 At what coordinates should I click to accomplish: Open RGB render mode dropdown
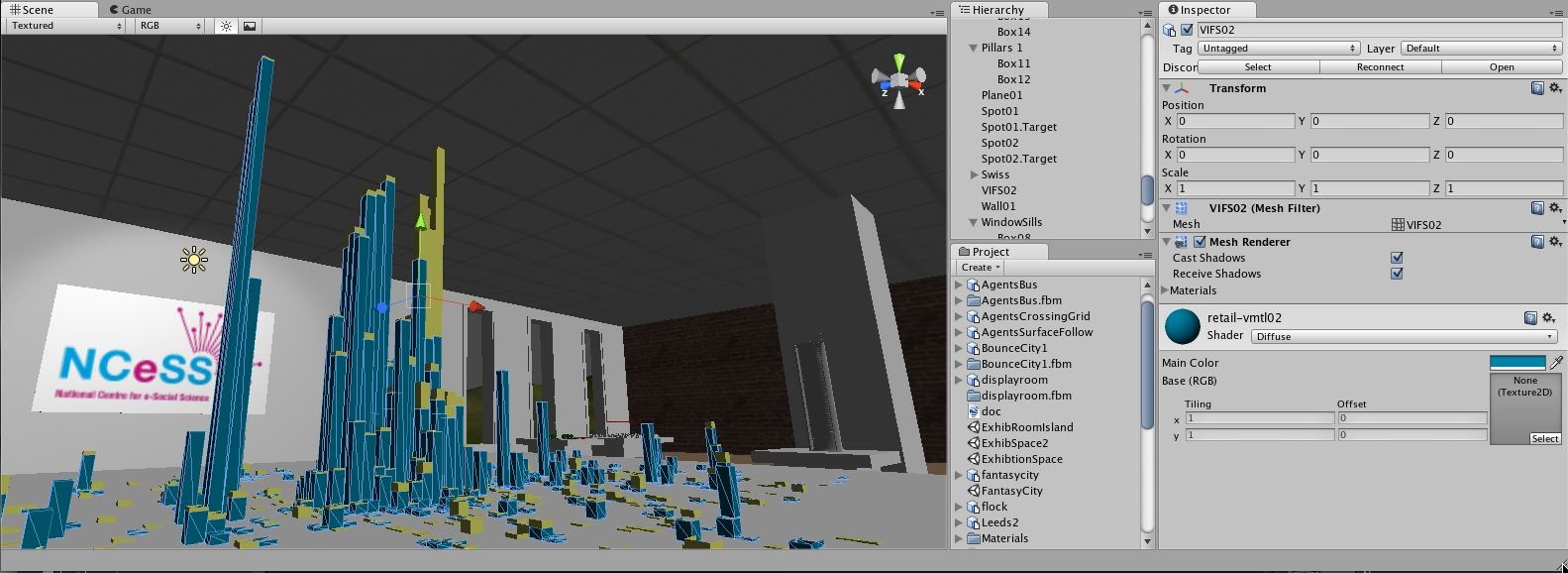[x=170, y=26]
